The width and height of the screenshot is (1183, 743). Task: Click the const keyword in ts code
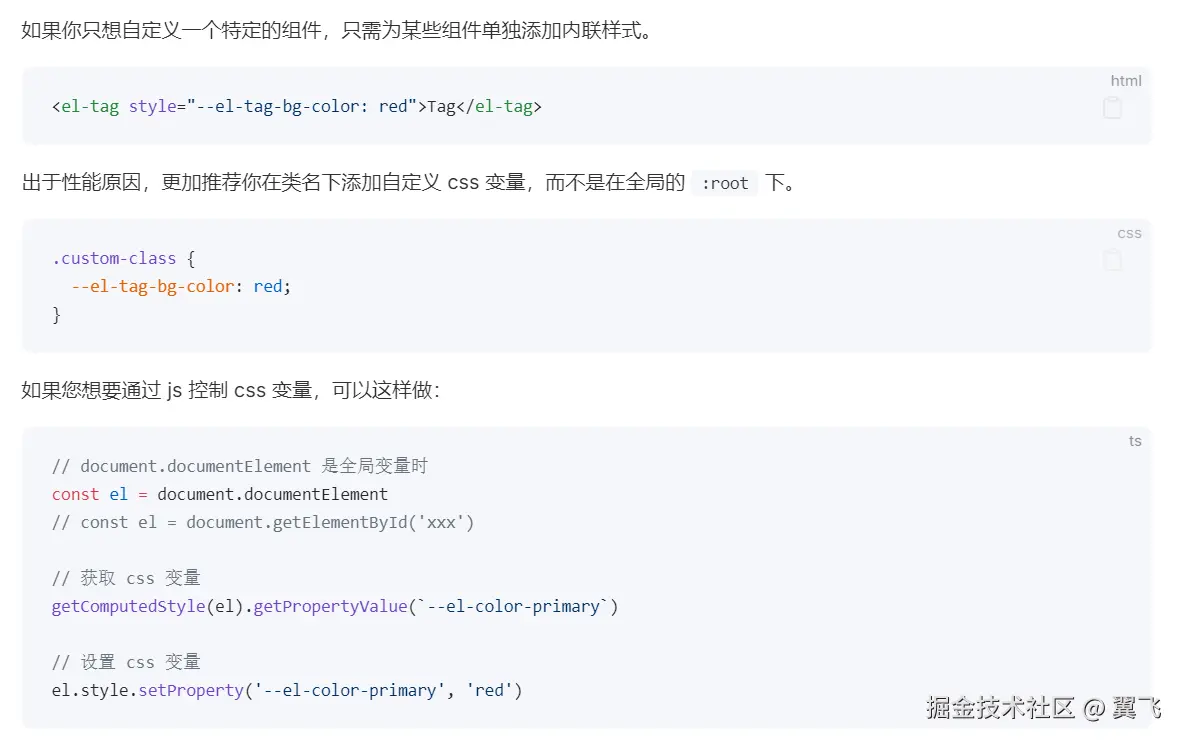[x=75, y=494]
